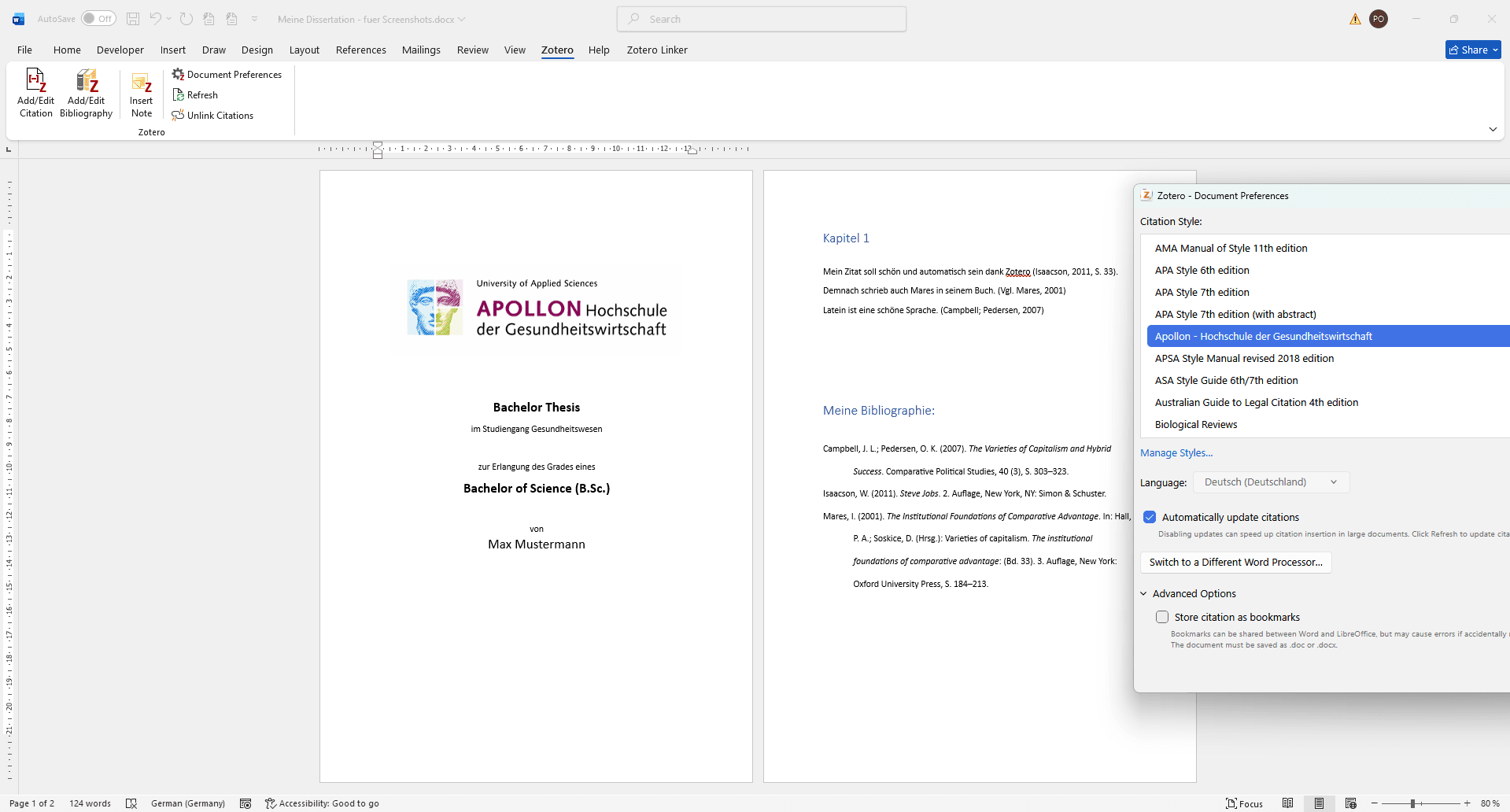Screen dimensions: 1510x812
Task: Click Switch to a Different Word Processor
Action: (1235, 562)
